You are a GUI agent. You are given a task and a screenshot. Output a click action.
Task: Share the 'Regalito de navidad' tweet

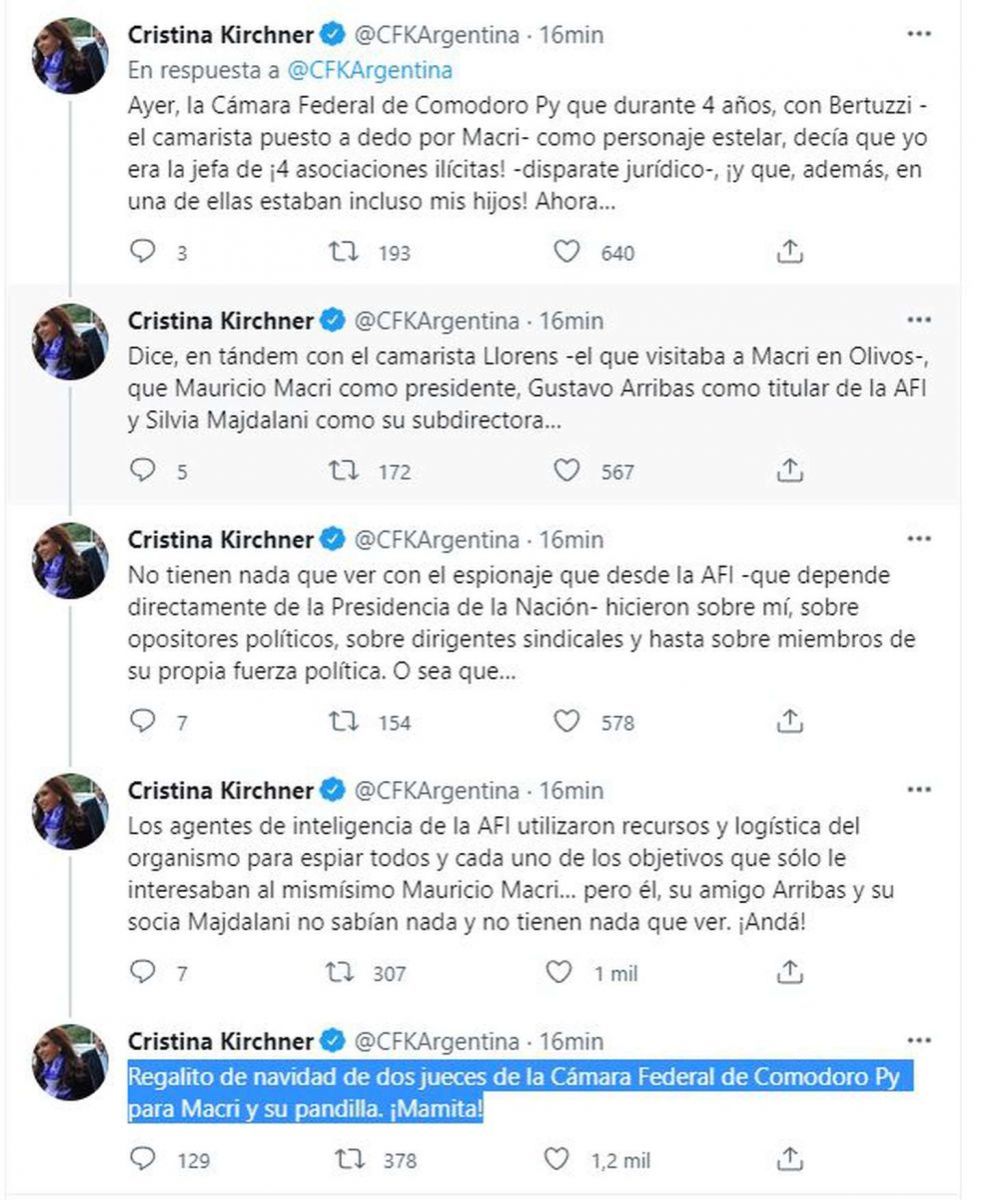790,1159
